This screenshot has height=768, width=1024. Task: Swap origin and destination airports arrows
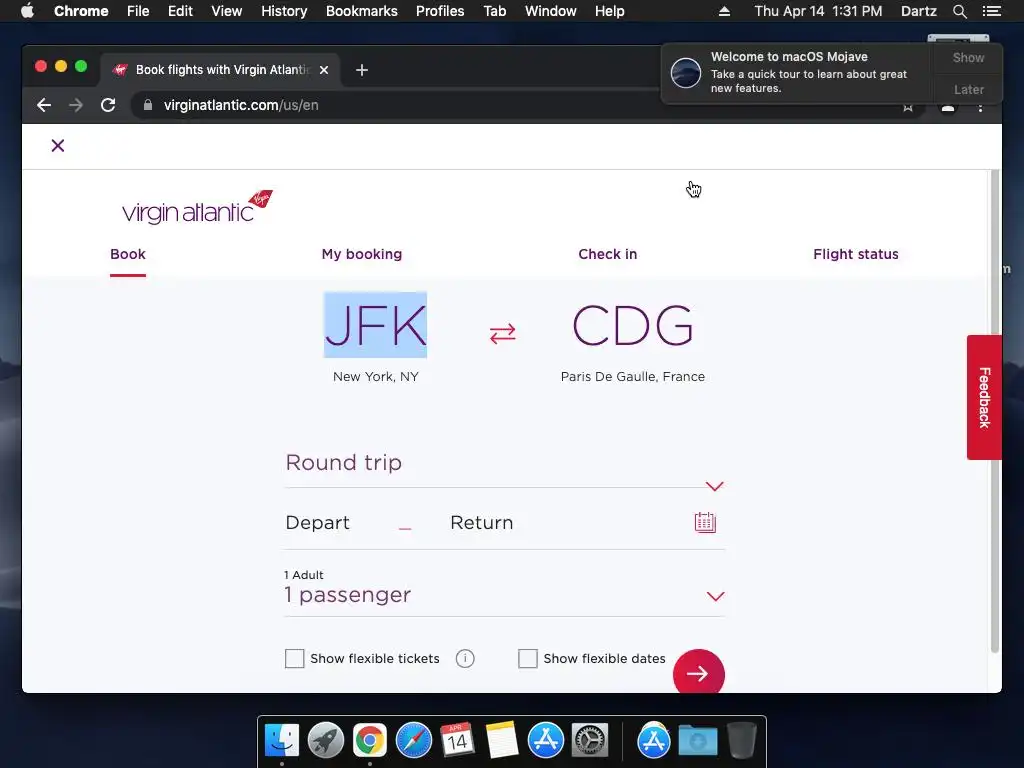click(502, 334)
